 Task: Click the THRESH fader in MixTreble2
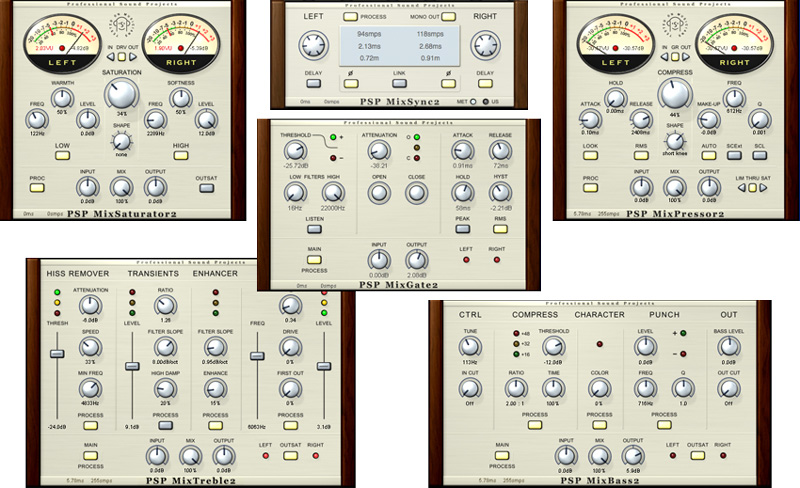pos(58,355)
